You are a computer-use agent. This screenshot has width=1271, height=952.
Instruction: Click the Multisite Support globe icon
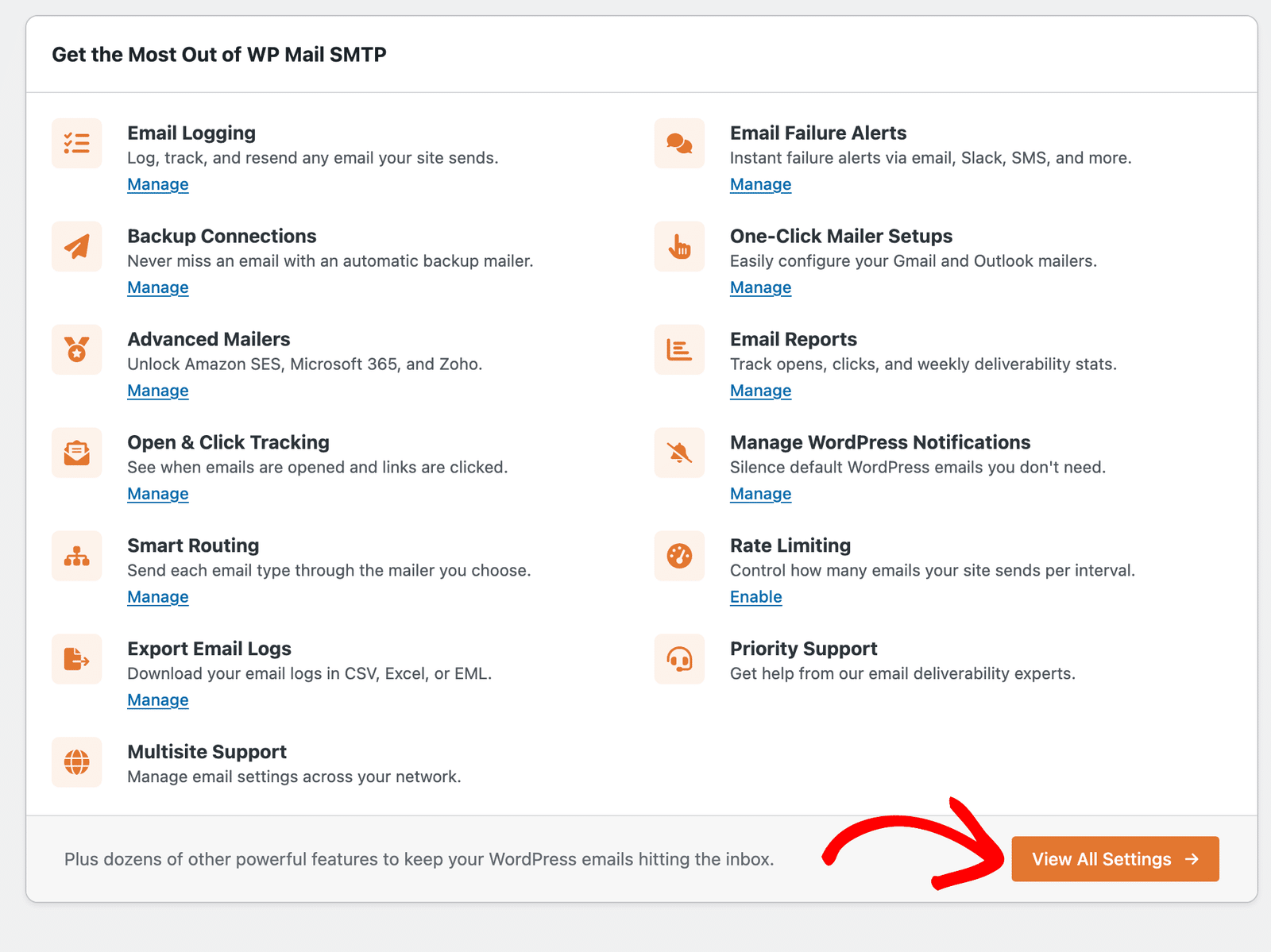pos(77,762)
